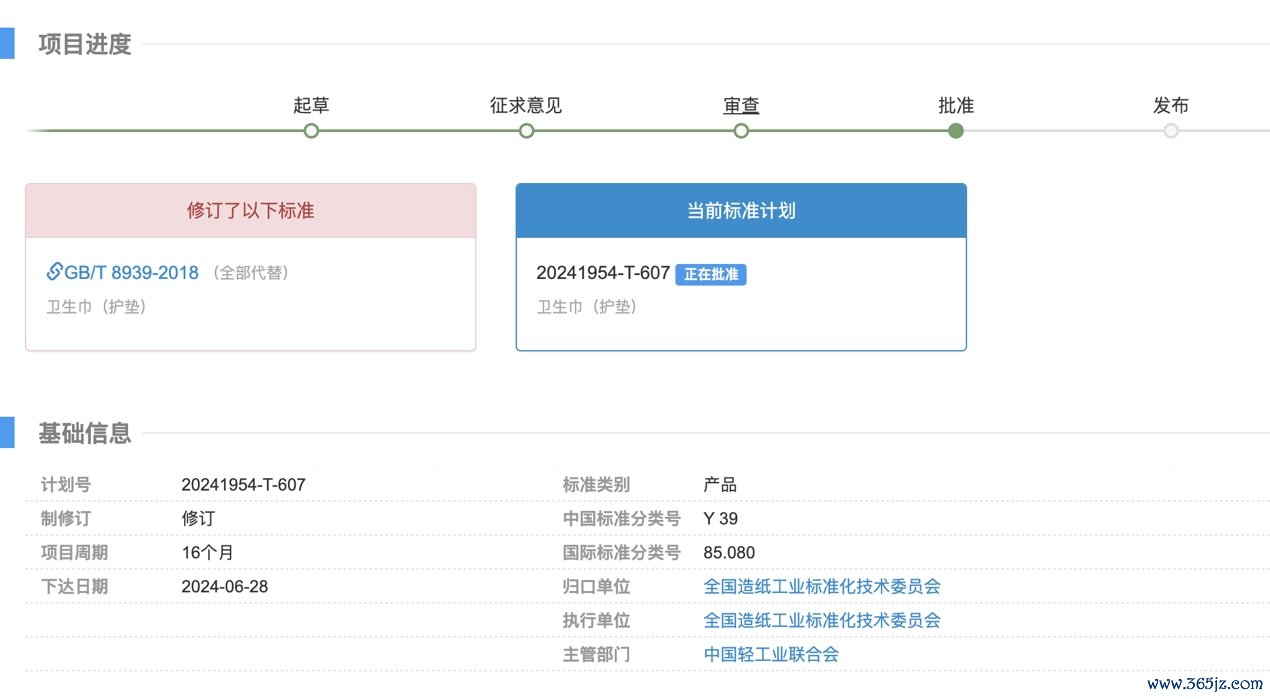Screen dimensions: 1270x699
Task: Select the 审查 stage circle
Action: tap(741, 130)
